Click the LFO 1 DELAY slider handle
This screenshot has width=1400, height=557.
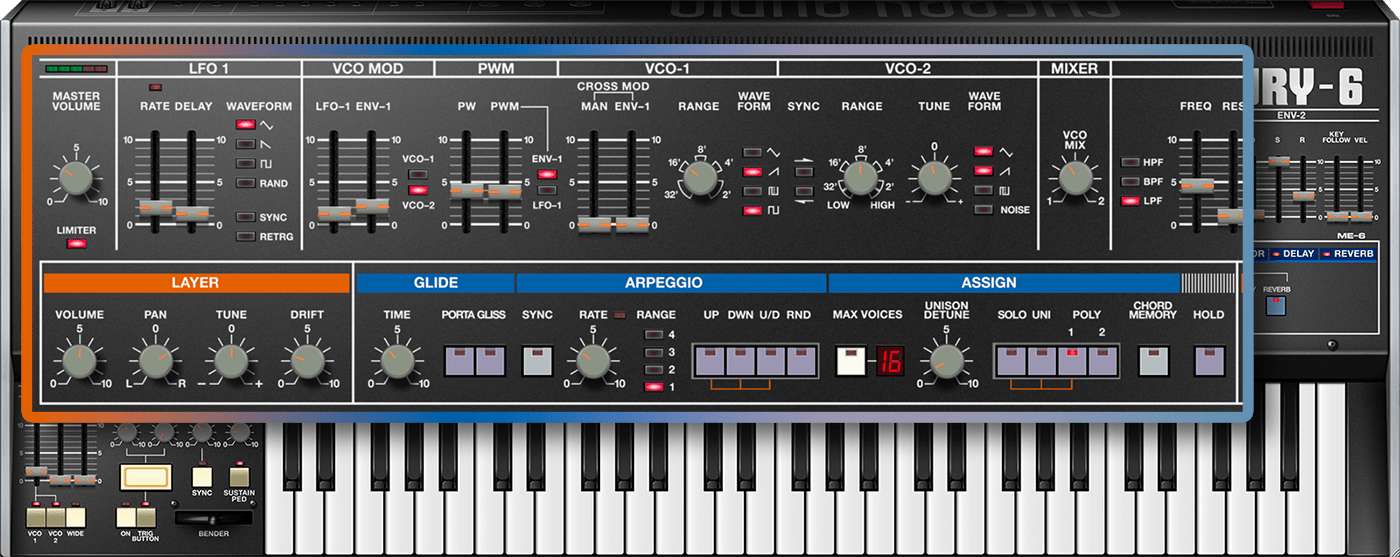click(192, 212)
